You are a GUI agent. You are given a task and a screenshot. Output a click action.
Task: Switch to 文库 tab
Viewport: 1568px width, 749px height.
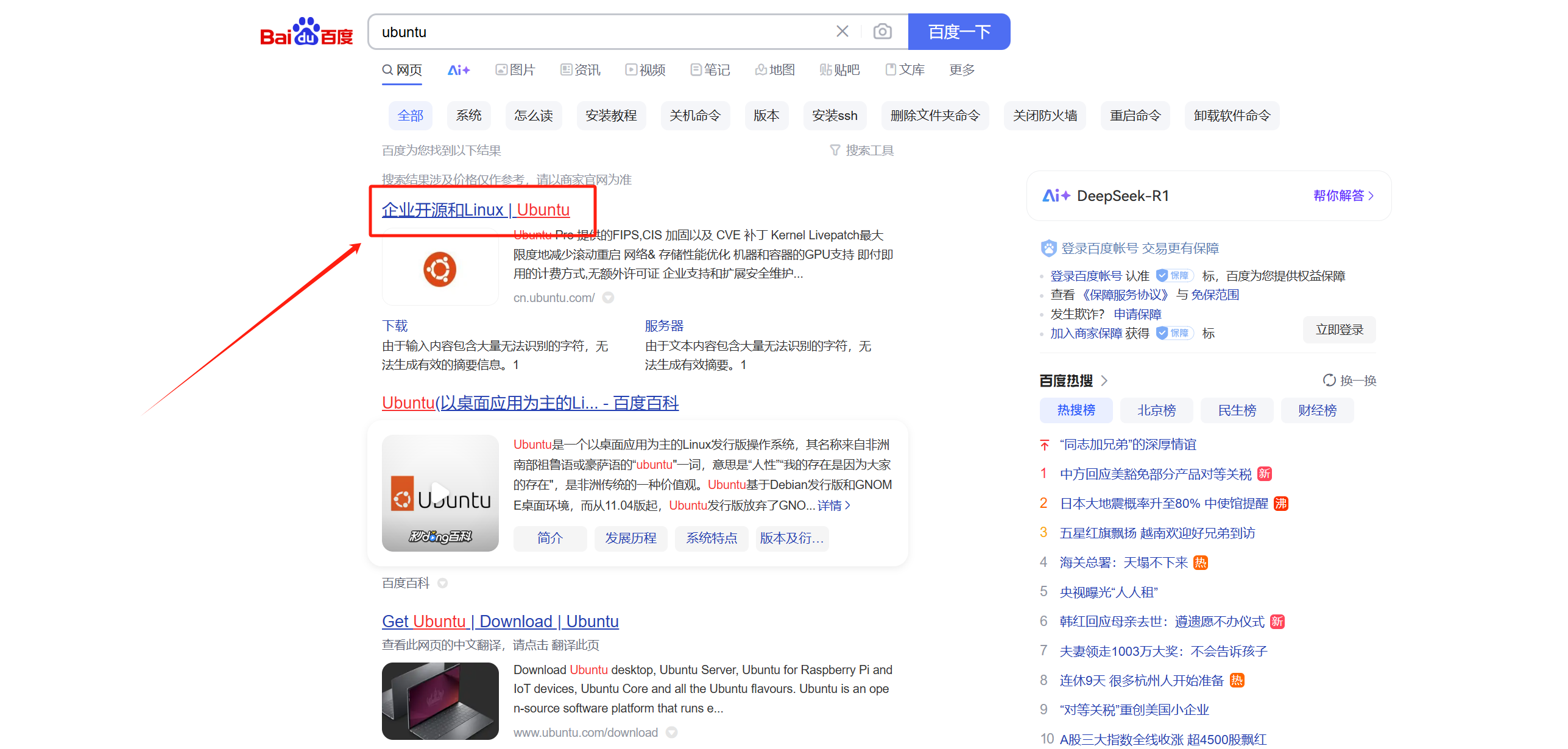[x=905, y=70]
